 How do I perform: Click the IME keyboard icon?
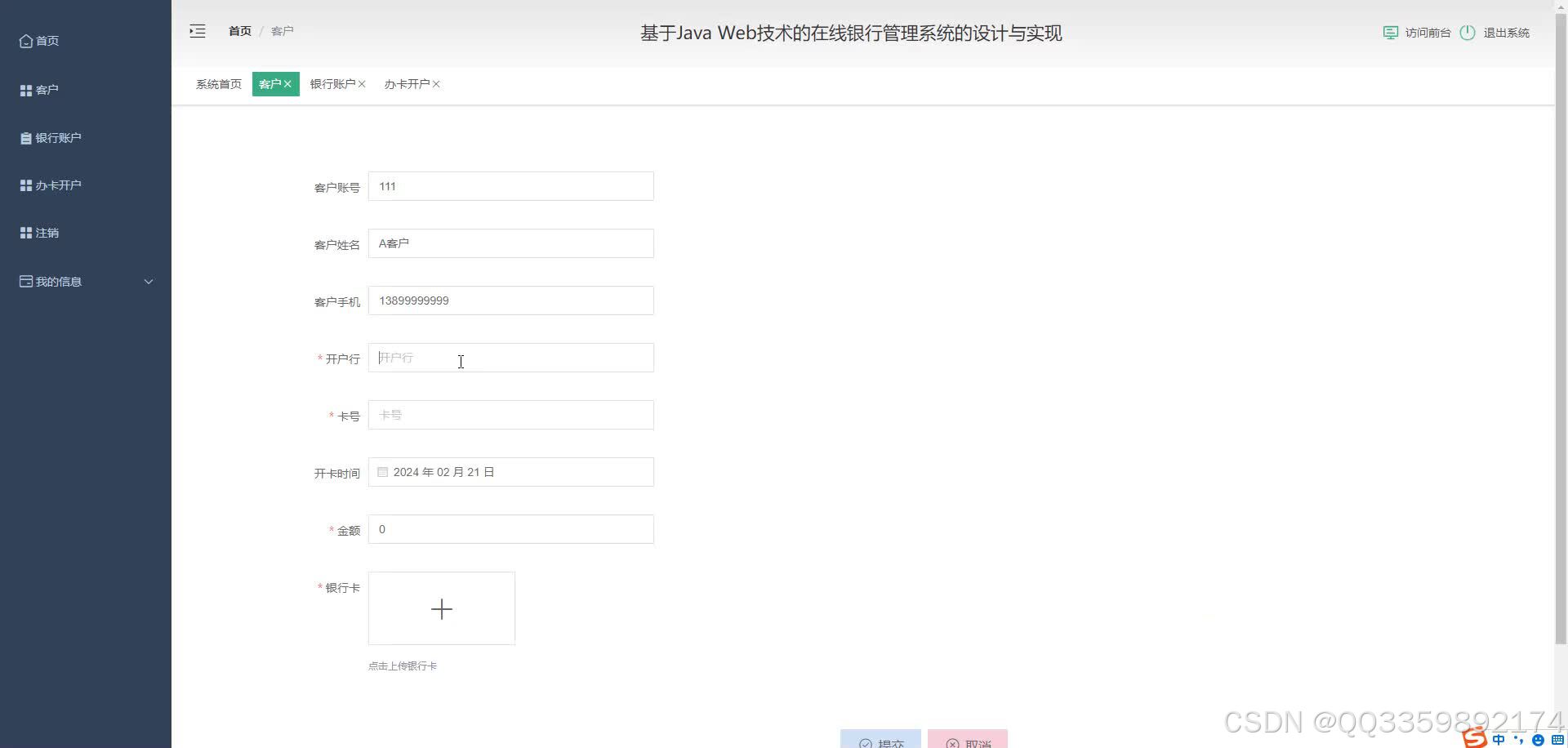[x=1557, y=740]
